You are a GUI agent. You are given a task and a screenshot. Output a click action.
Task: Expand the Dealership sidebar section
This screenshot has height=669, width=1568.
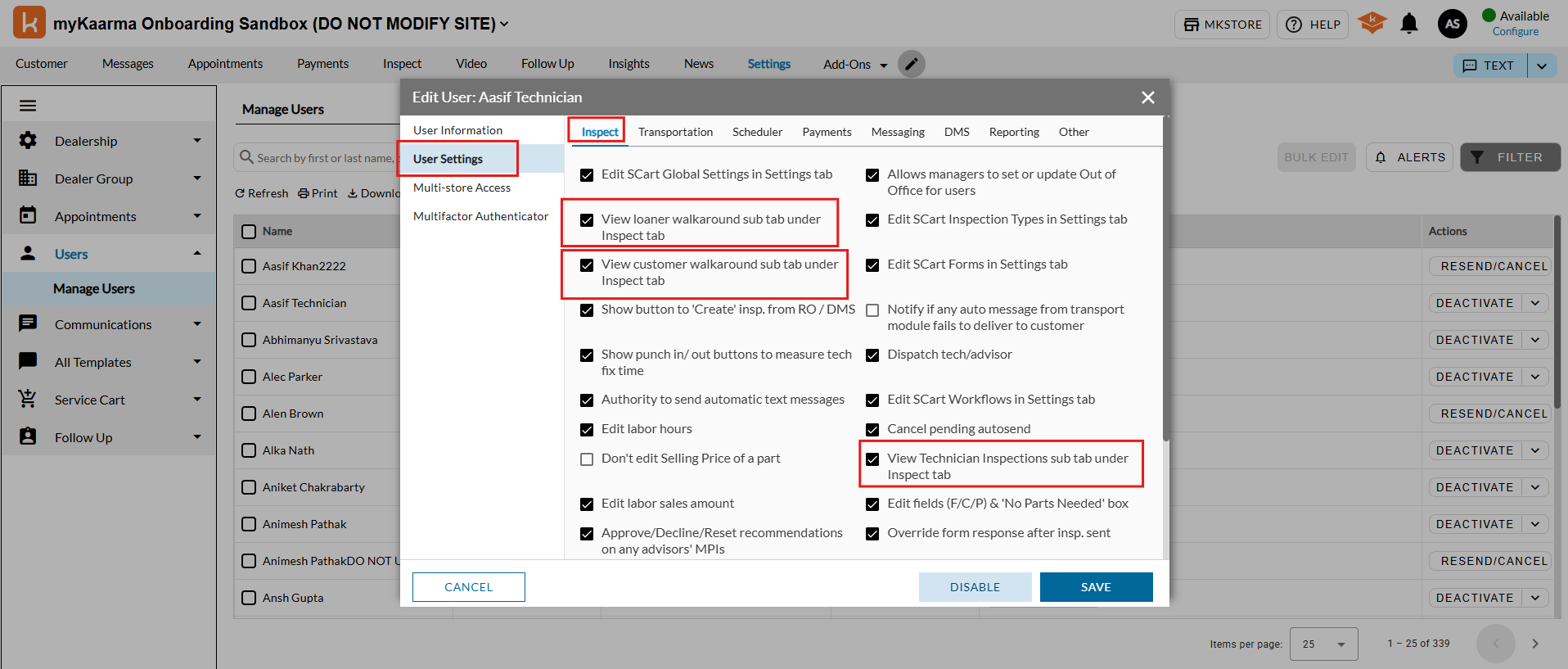pyautogui.click(x=197, y=141)
